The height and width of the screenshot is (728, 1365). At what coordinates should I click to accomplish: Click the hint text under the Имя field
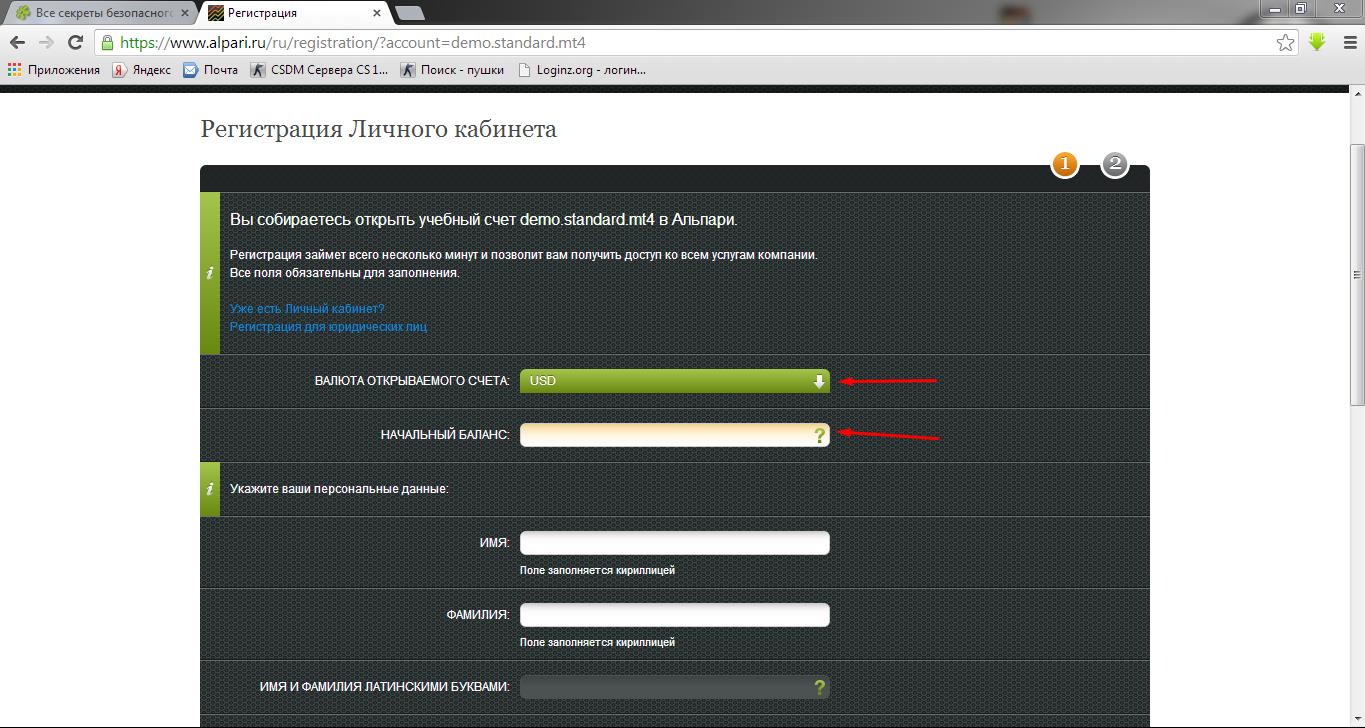[598, 570]
